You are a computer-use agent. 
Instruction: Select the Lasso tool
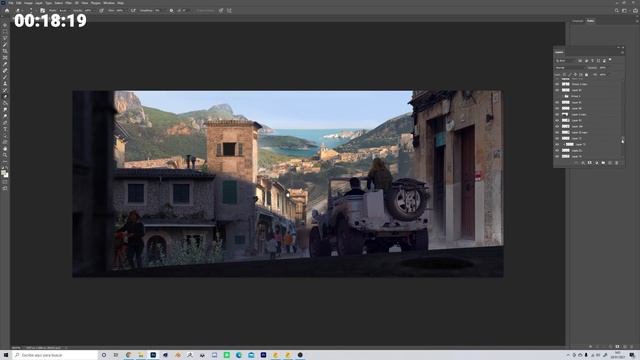click(5, 38)
